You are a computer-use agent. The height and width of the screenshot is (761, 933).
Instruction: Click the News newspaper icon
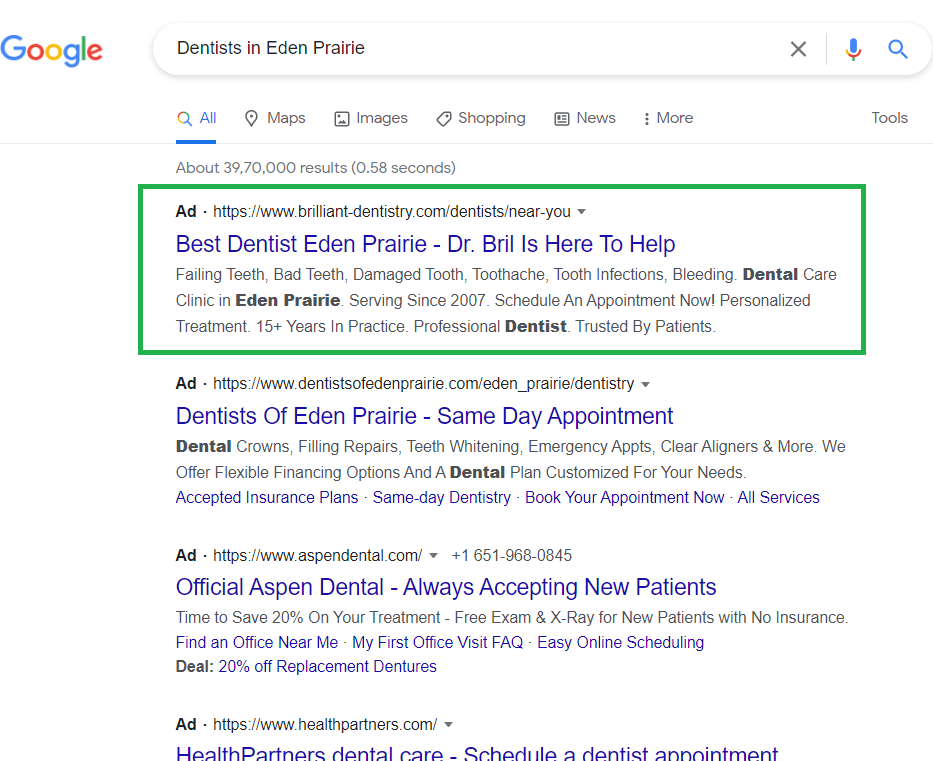coord(562,119)
